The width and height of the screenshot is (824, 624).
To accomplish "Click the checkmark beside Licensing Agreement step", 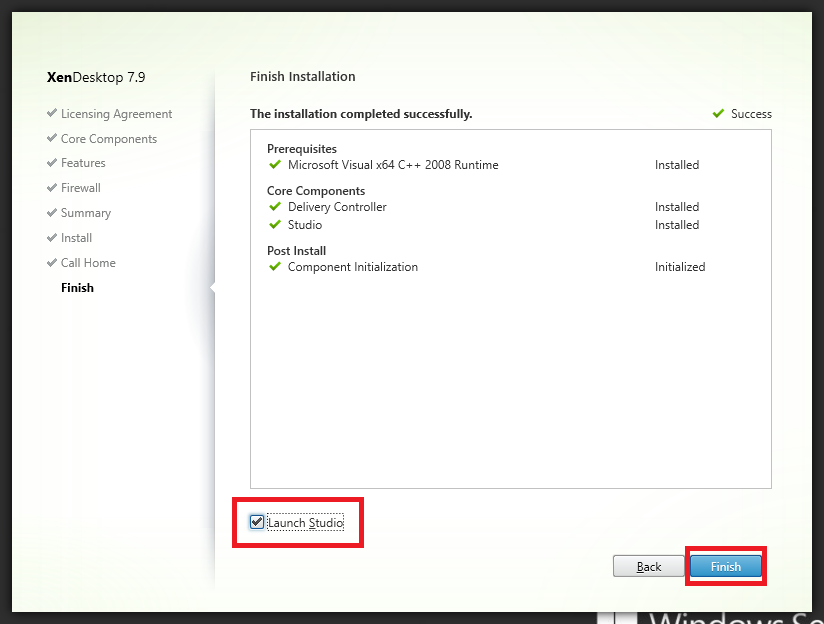I will [51, 114].
